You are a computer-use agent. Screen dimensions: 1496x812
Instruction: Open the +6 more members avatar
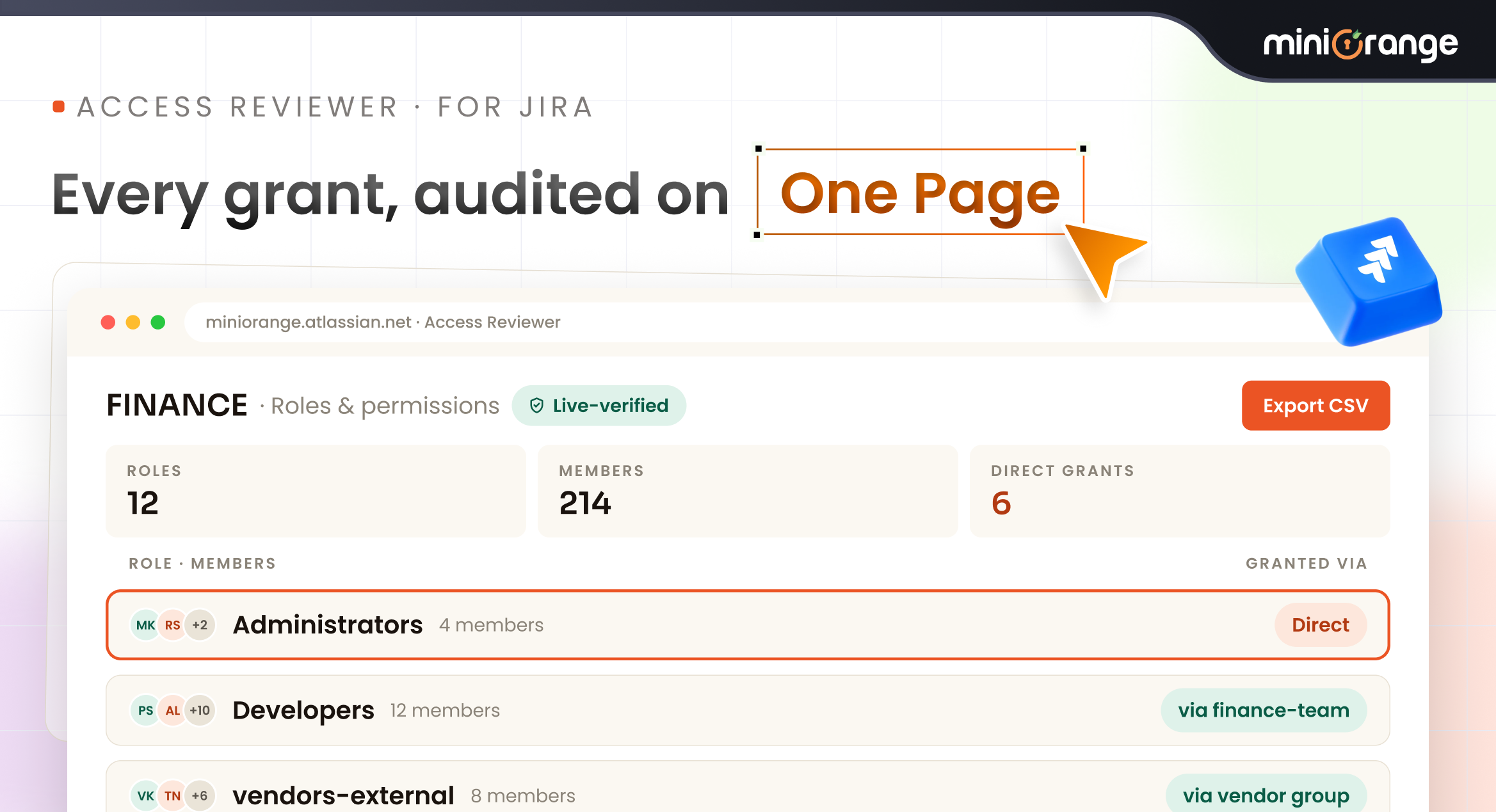coord(200,796)
